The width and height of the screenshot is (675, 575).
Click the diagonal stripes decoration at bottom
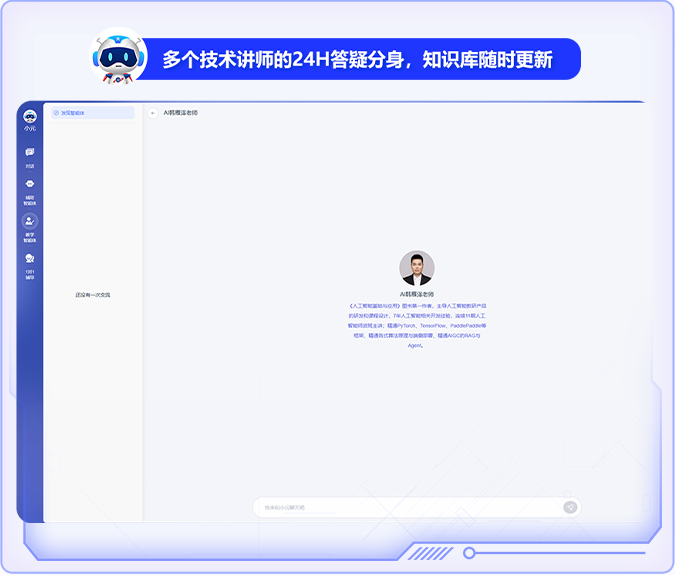click(431, 552)
